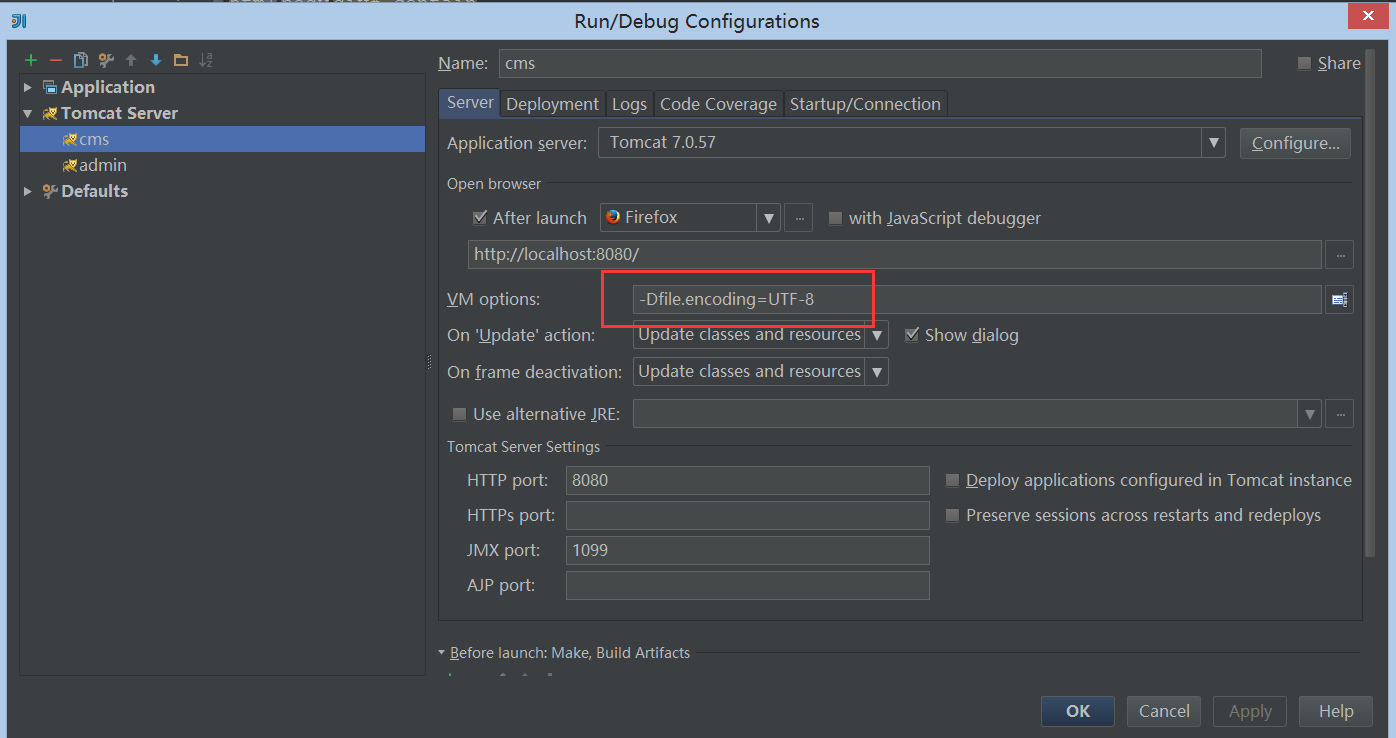
Task: Collapse the Tomcat Server tree node
Action: tap(27, 113)
